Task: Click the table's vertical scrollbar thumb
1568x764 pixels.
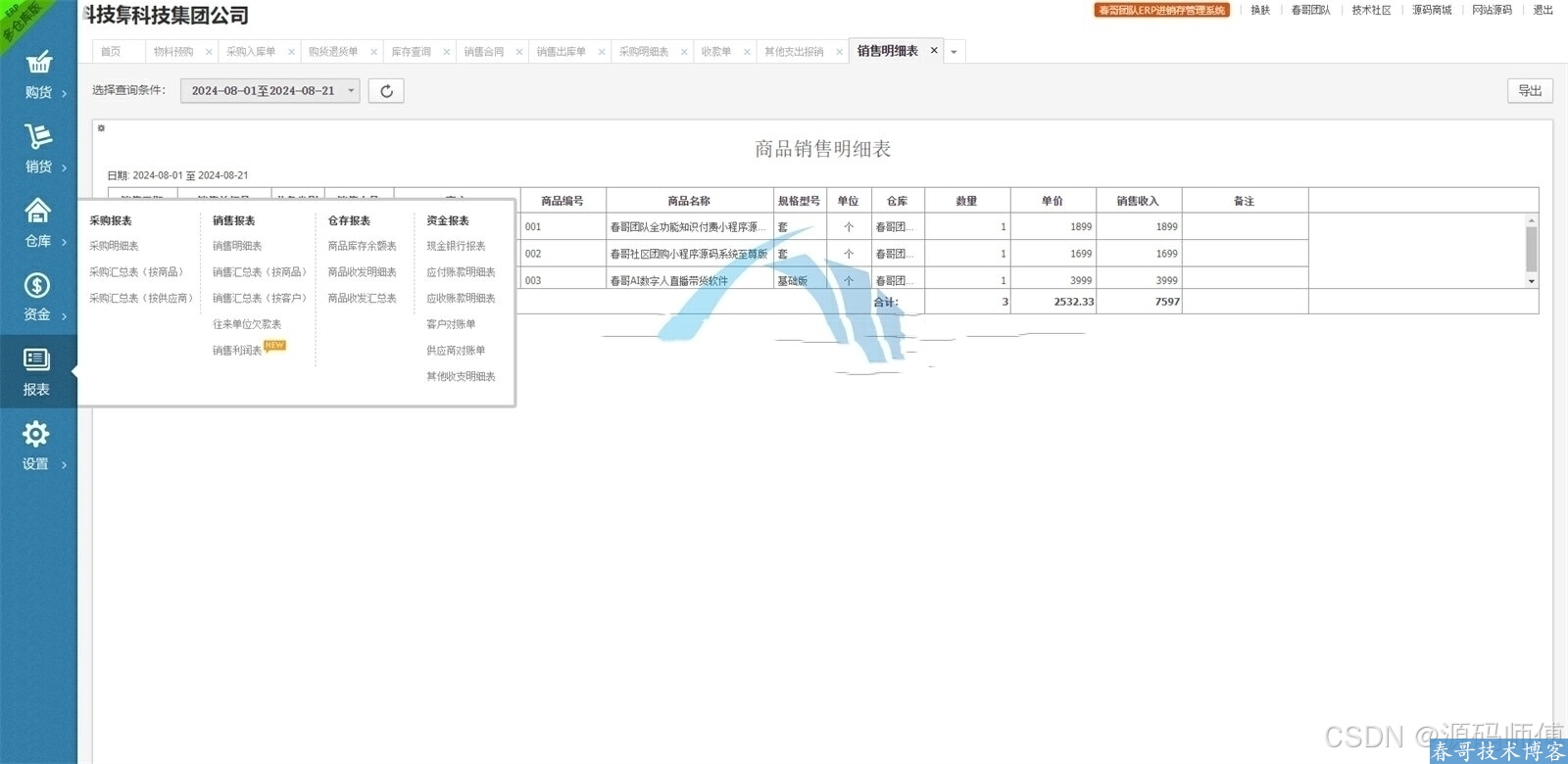Action: click(1531, 249)
